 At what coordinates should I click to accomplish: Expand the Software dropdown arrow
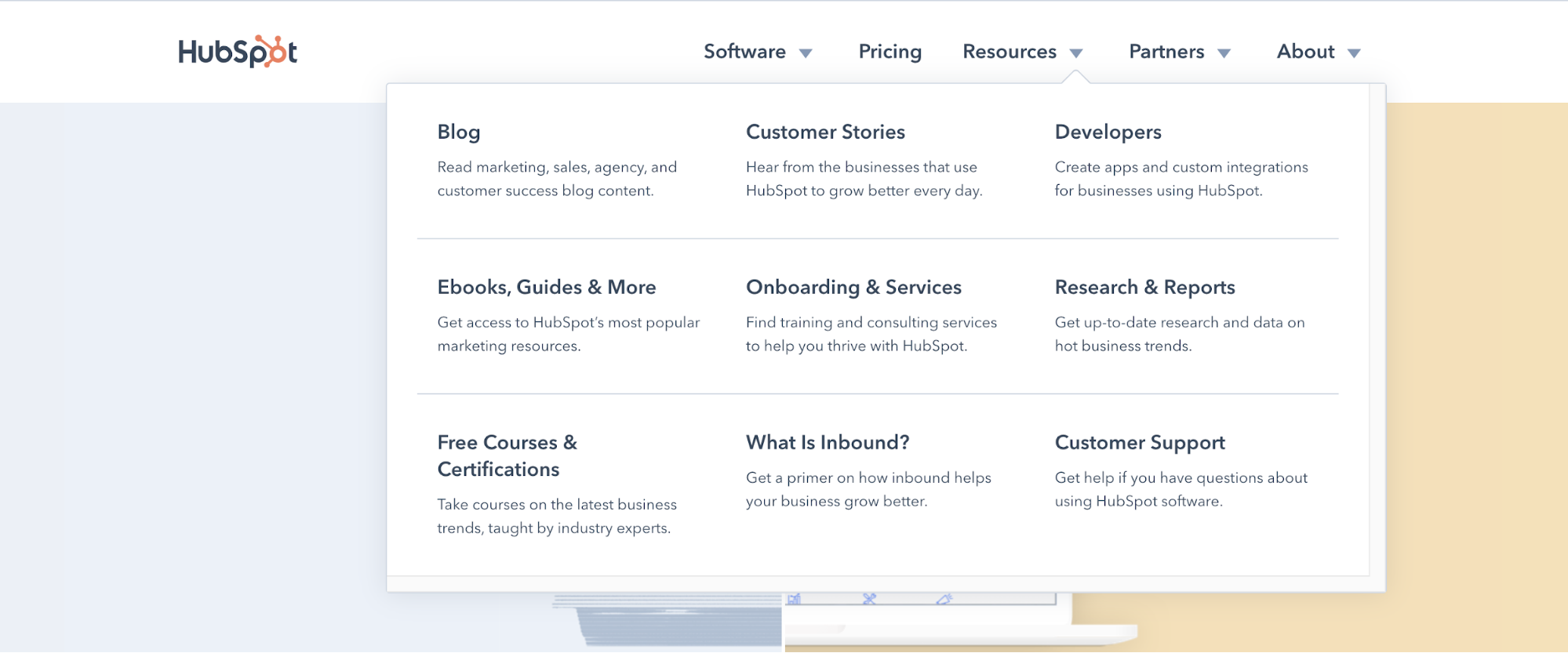click(x=806, y=53)
